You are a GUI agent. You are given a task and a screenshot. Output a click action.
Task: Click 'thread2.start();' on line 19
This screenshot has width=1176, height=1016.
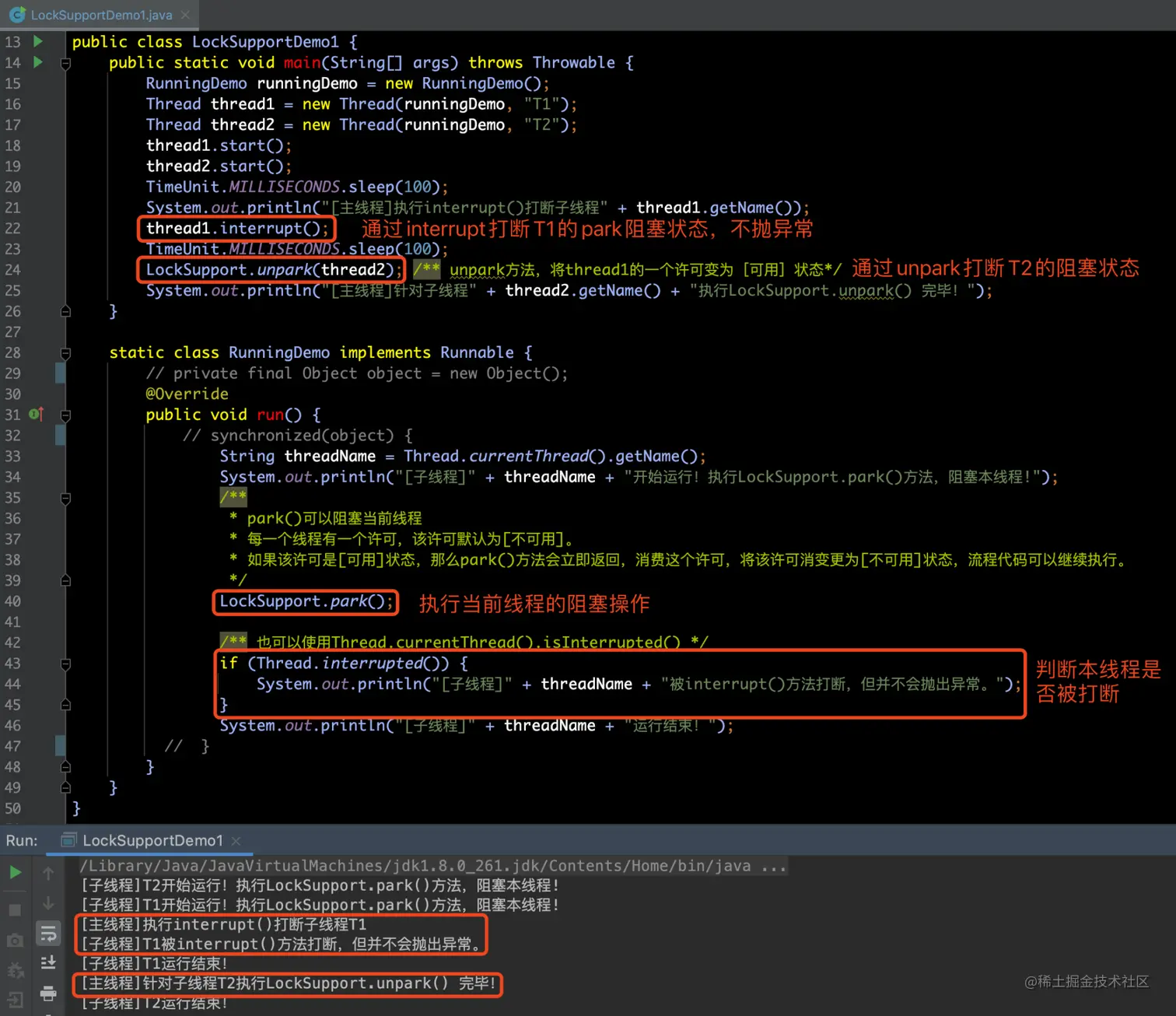pos(219,166)
